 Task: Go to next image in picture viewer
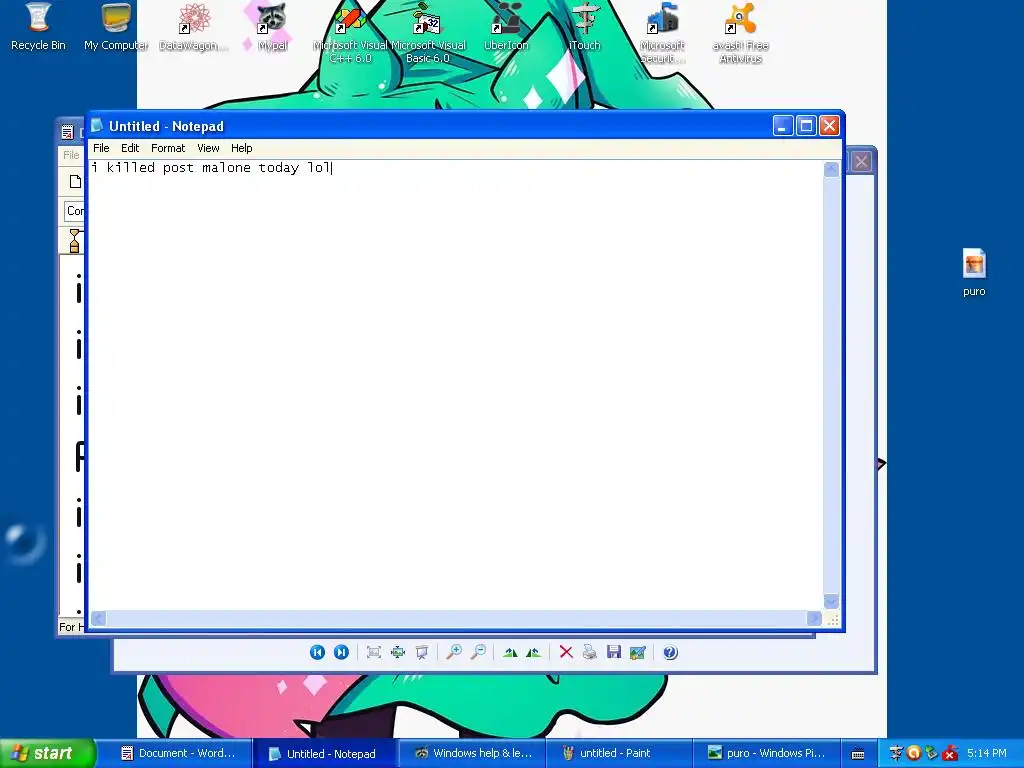click(x=341, y=652)
